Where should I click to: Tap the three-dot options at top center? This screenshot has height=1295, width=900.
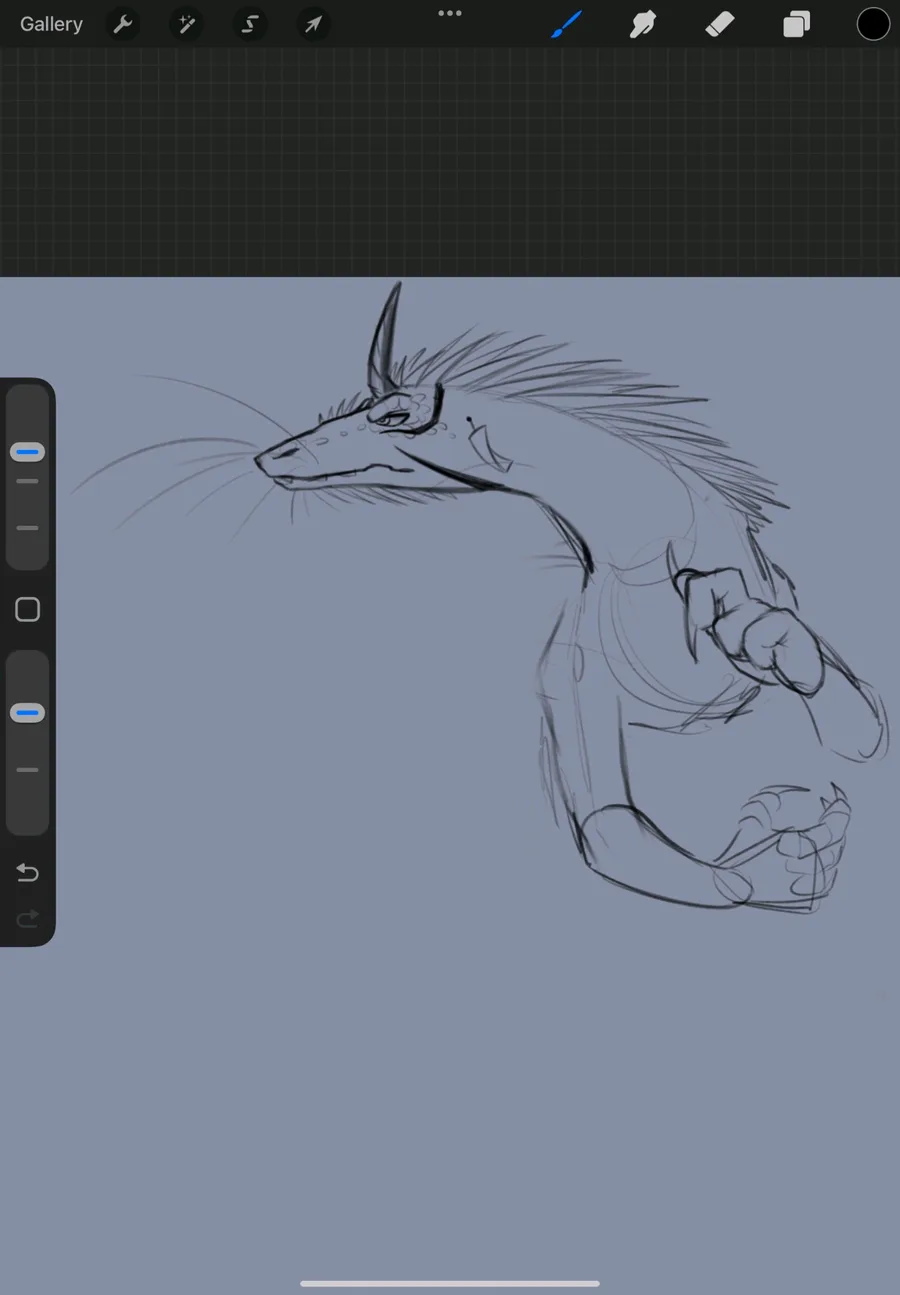pos(450,13)
